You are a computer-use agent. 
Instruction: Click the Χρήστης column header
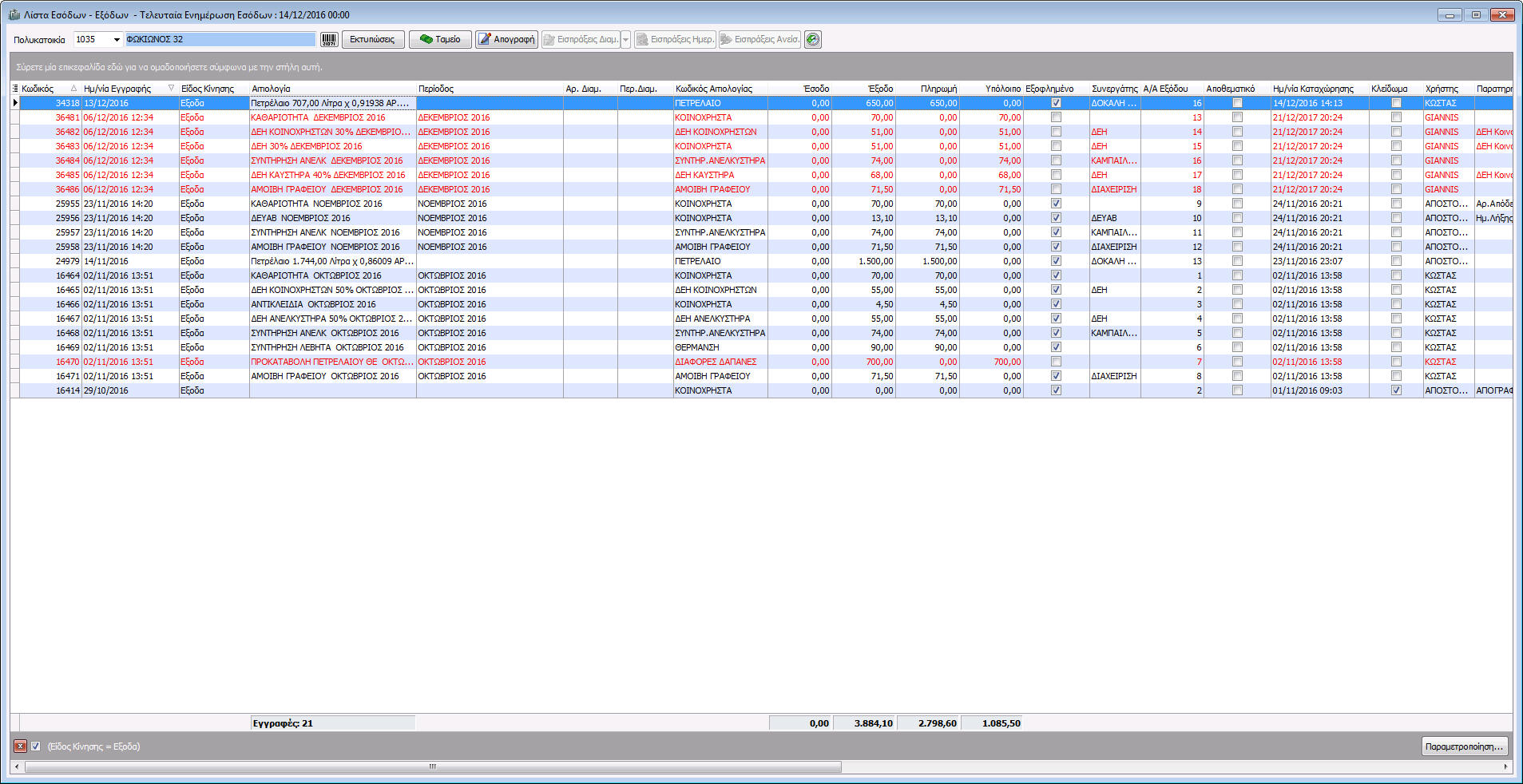1449,89
